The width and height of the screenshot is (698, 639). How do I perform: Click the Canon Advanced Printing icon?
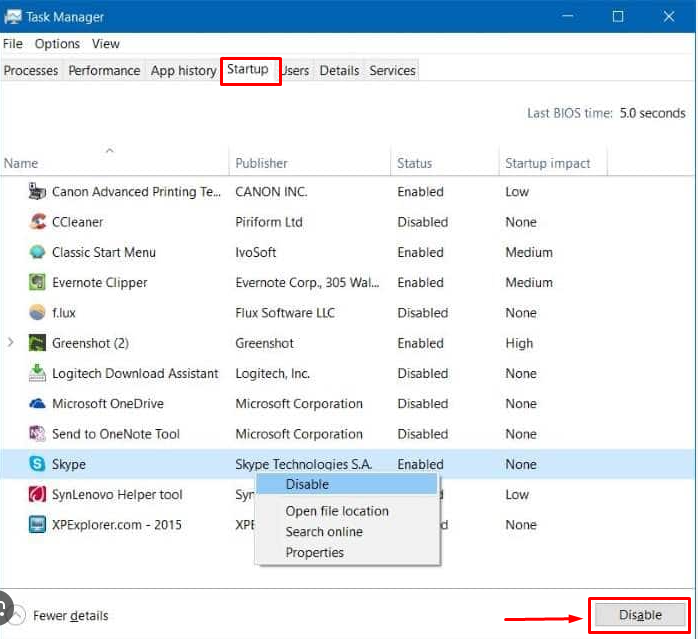[37, 191]
